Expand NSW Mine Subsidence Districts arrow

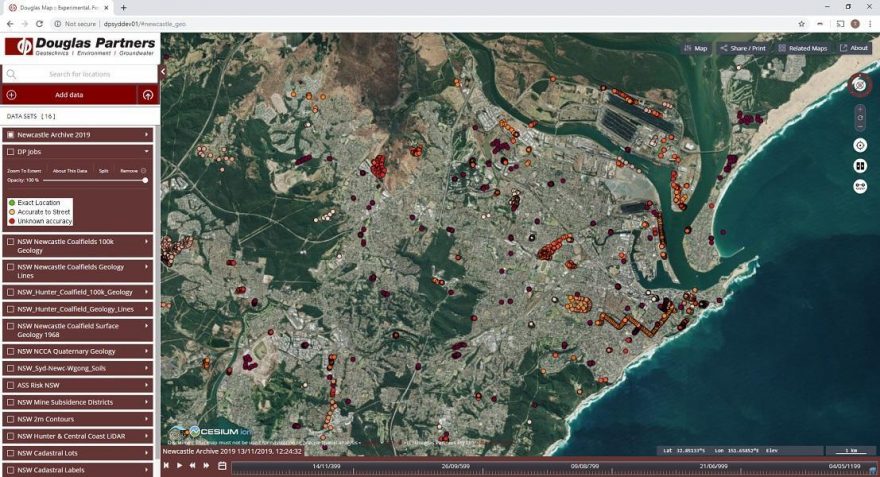tap(146, 402)
